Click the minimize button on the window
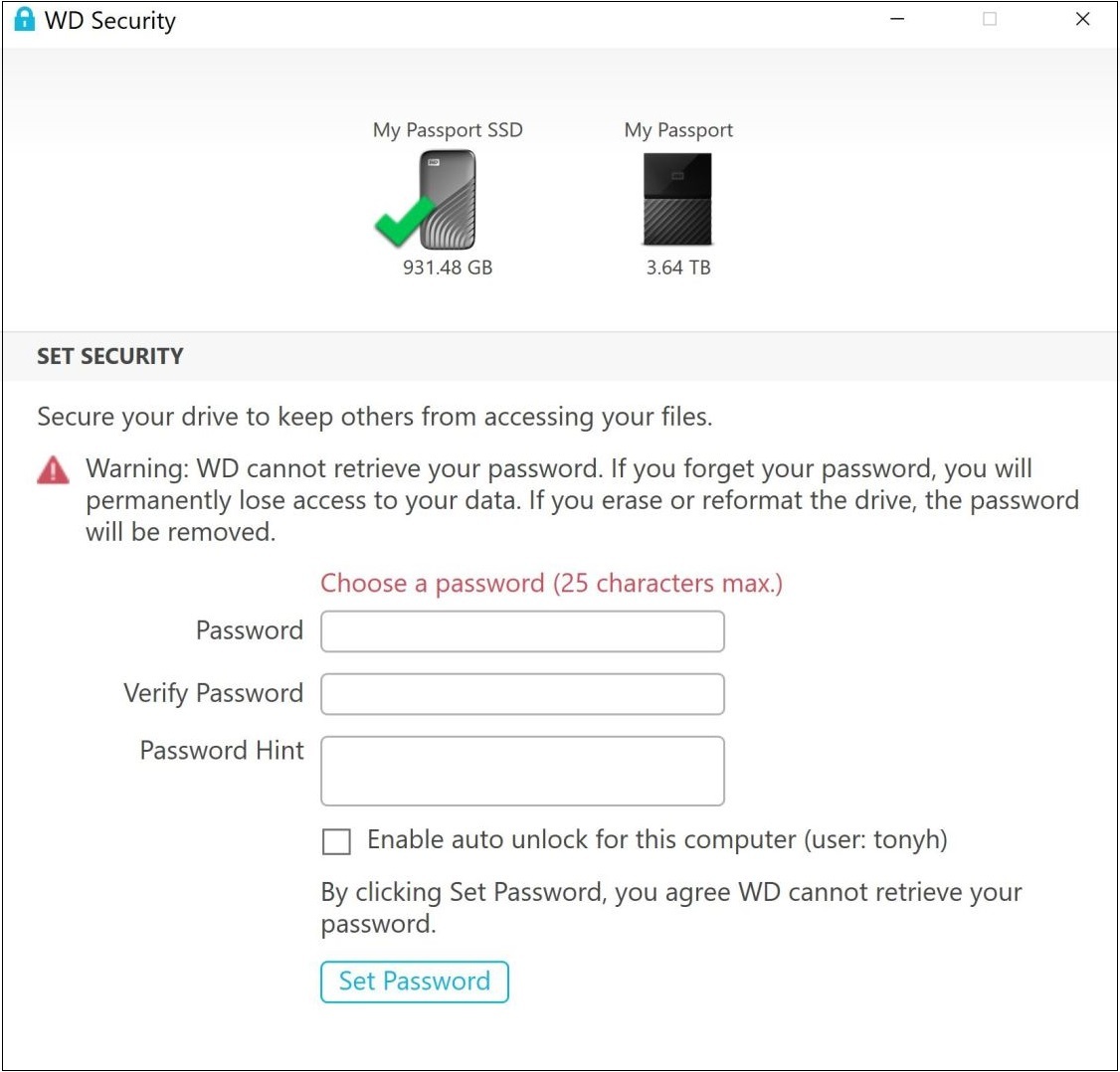This screenshot has height=1072, width=1120. [896, 19]
